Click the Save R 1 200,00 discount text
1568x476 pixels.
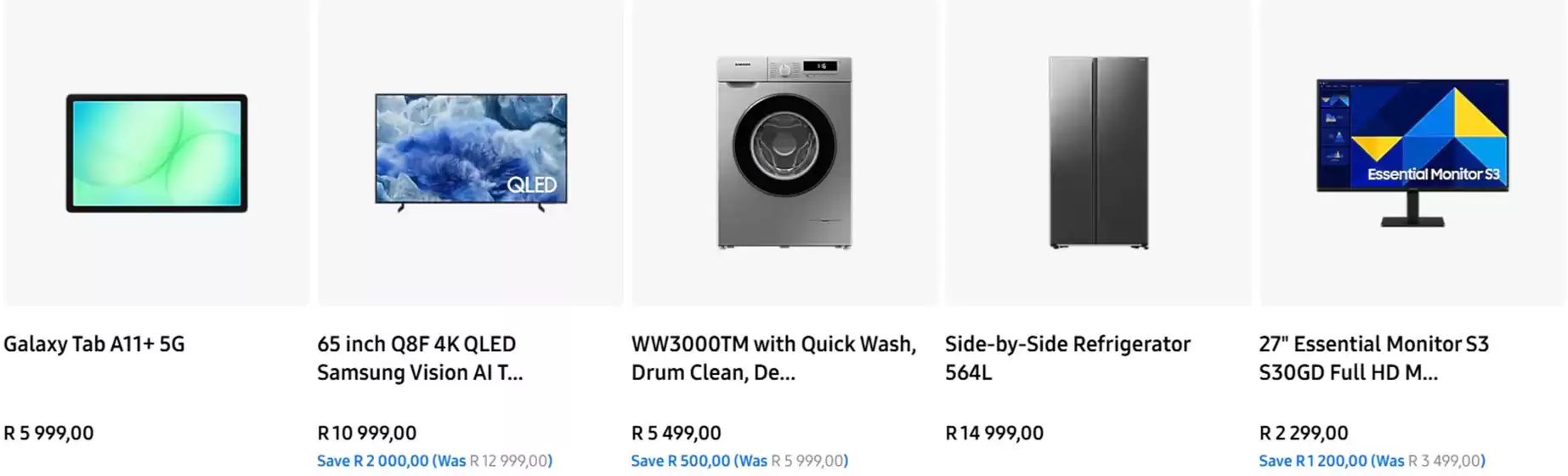[1314, 461]
